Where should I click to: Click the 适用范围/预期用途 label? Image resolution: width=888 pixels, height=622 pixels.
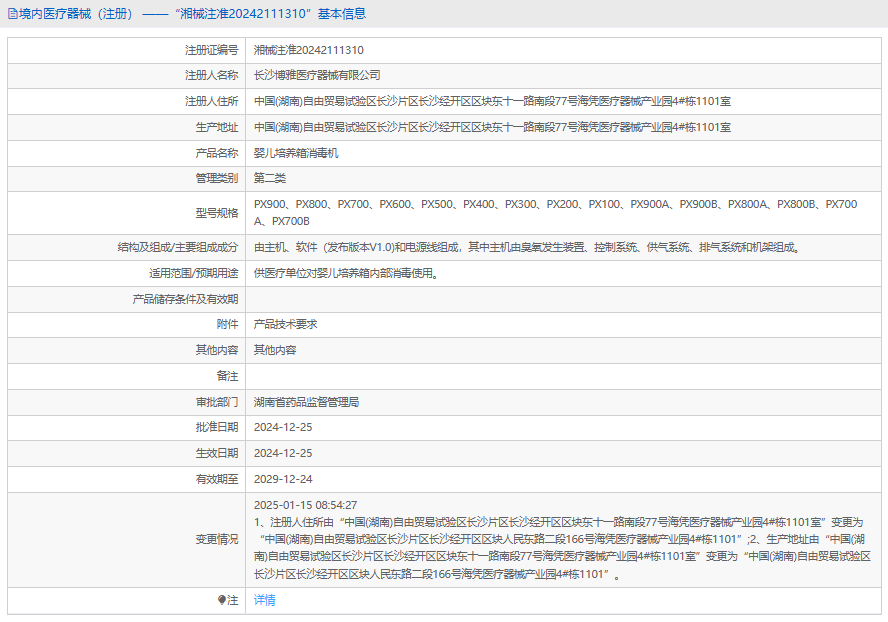(194, 273)
